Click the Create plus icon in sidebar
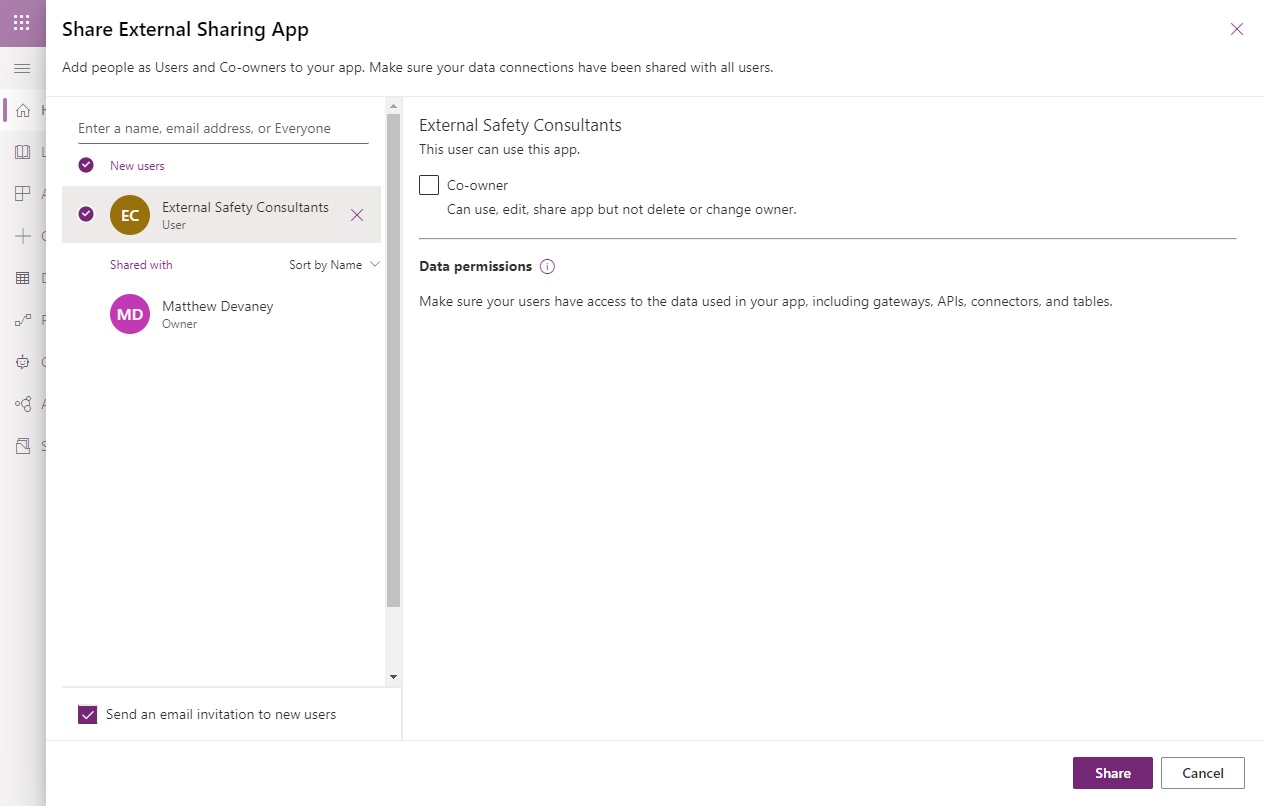The width and height of the screenshot is (1265, 806). click(x=23, y=236)
